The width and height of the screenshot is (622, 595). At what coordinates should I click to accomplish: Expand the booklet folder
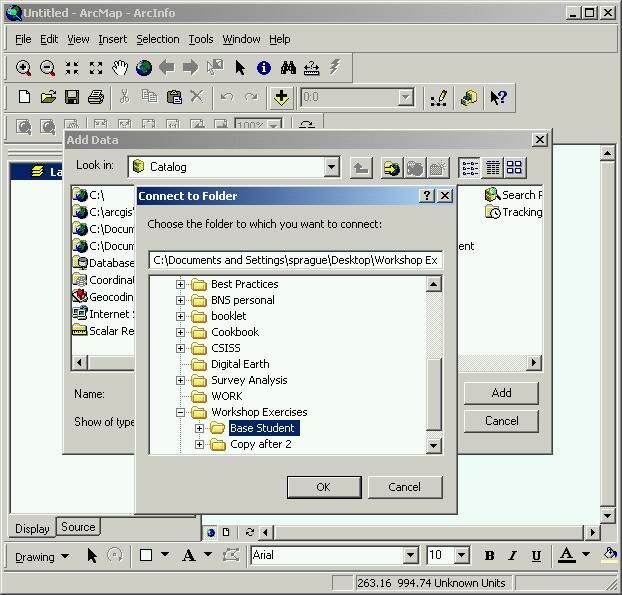[x=180, y=316]
